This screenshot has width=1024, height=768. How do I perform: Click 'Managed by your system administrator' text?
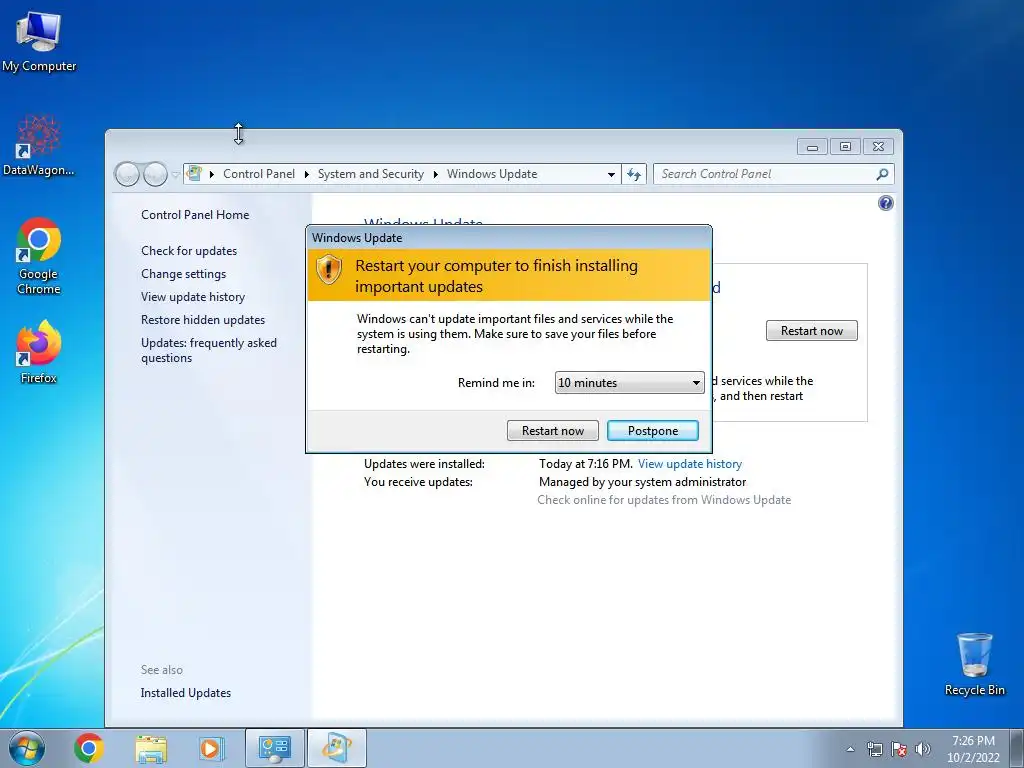(642, 482)
